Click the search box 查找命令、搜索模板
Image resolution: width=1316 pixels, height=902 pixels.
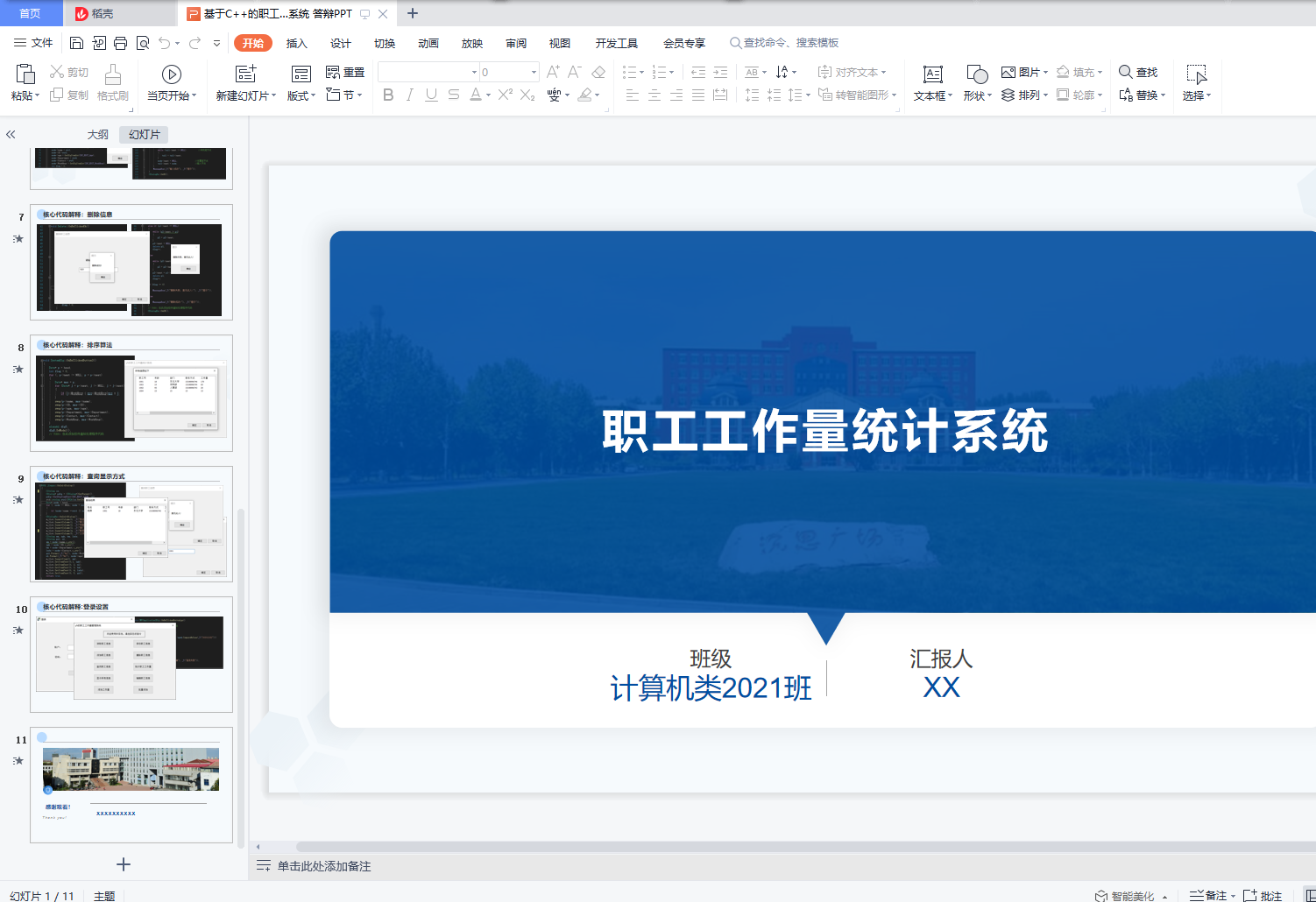click(784, 43)
